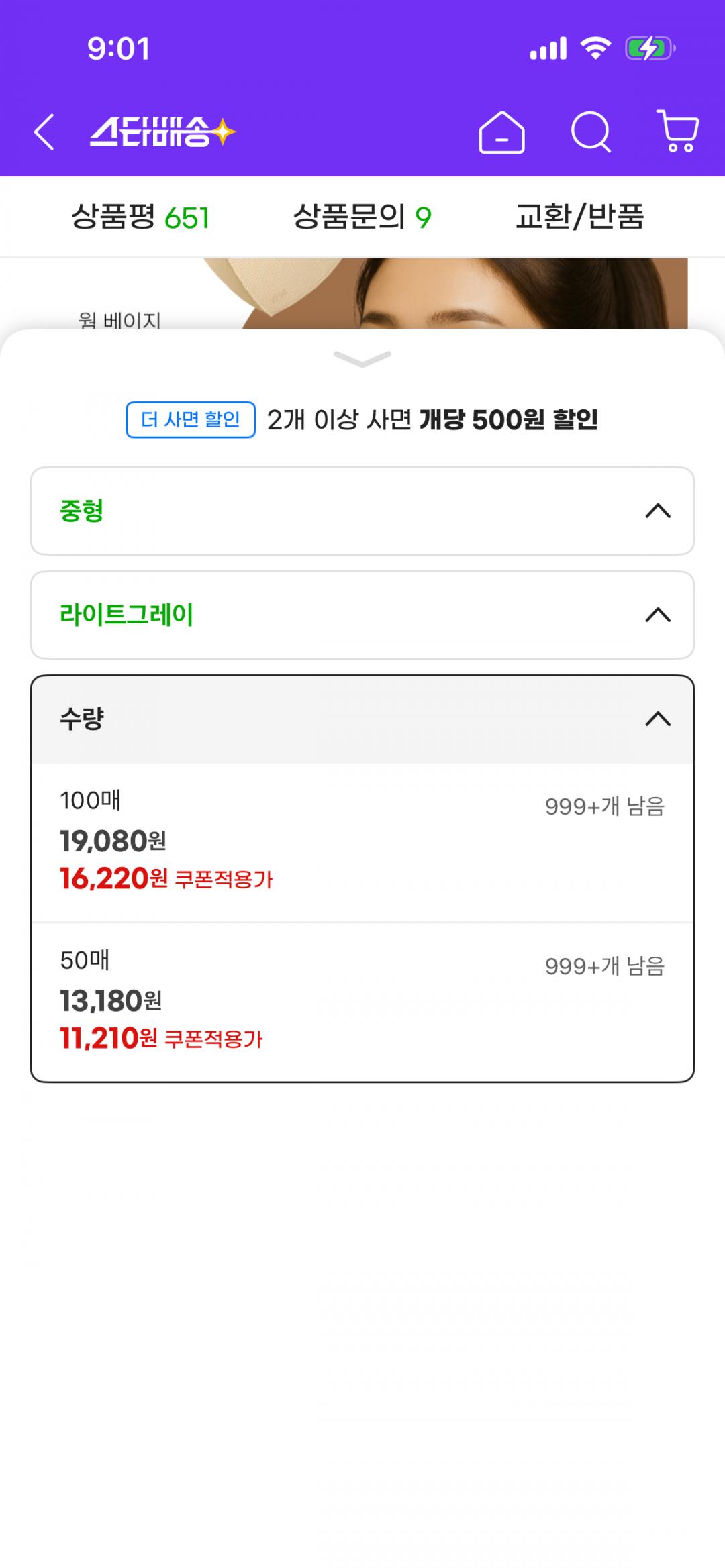Expand the 중형 size dropdown
The height and width of the screenshot is (1568, 725).
(362, 511)
